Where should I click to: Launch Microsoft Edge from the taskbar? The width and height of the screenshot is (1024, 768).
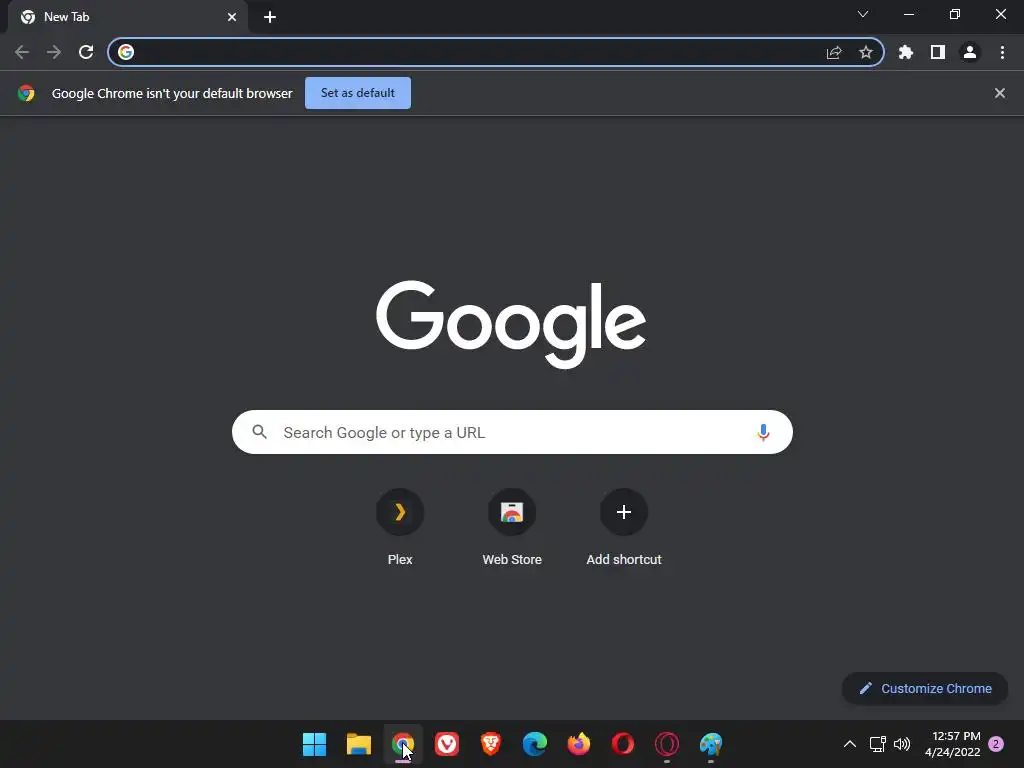(535, 744)
